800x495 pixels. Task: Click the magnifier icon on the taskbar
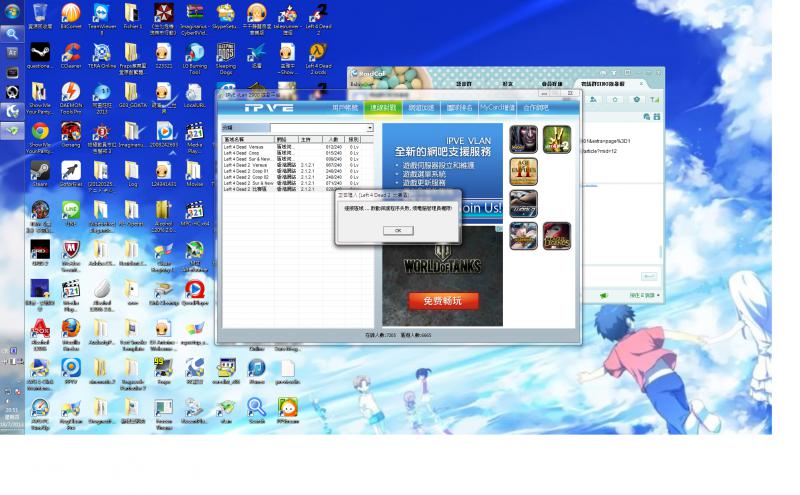[12, 33]
